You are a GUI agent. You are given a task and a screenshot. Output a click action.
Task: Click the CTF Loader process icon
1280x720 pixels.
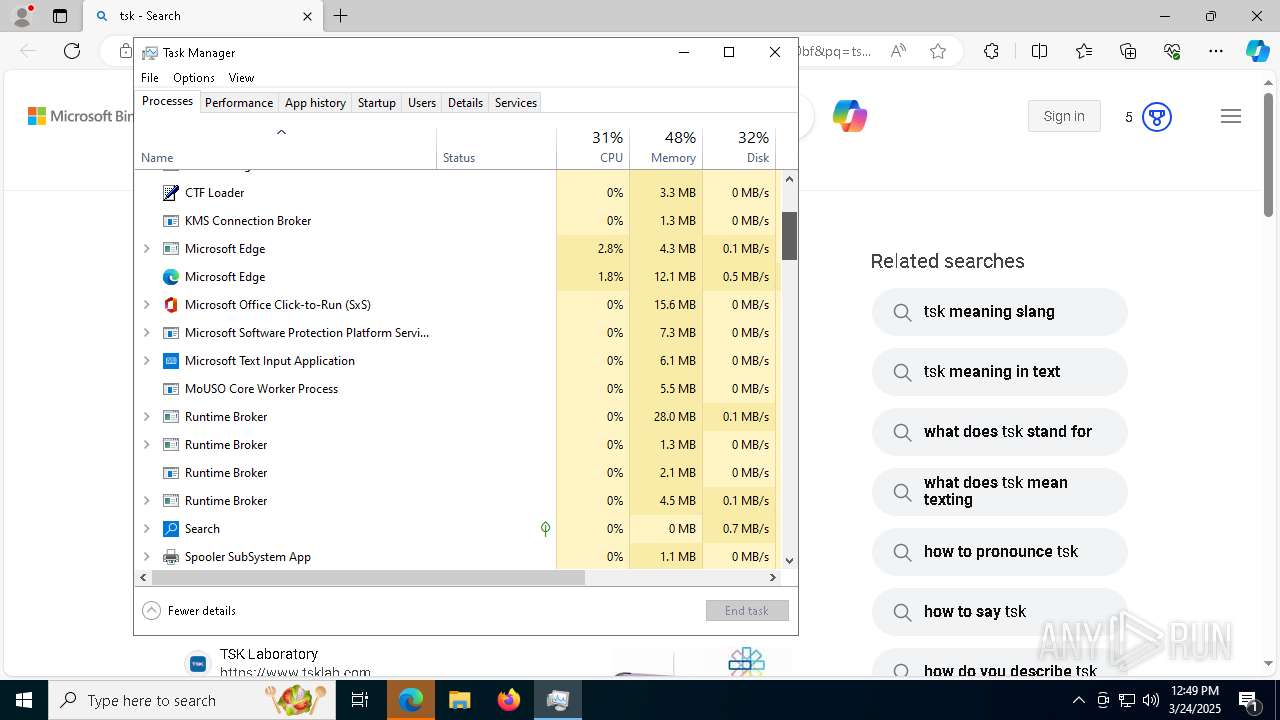click(x=170, y=192)
